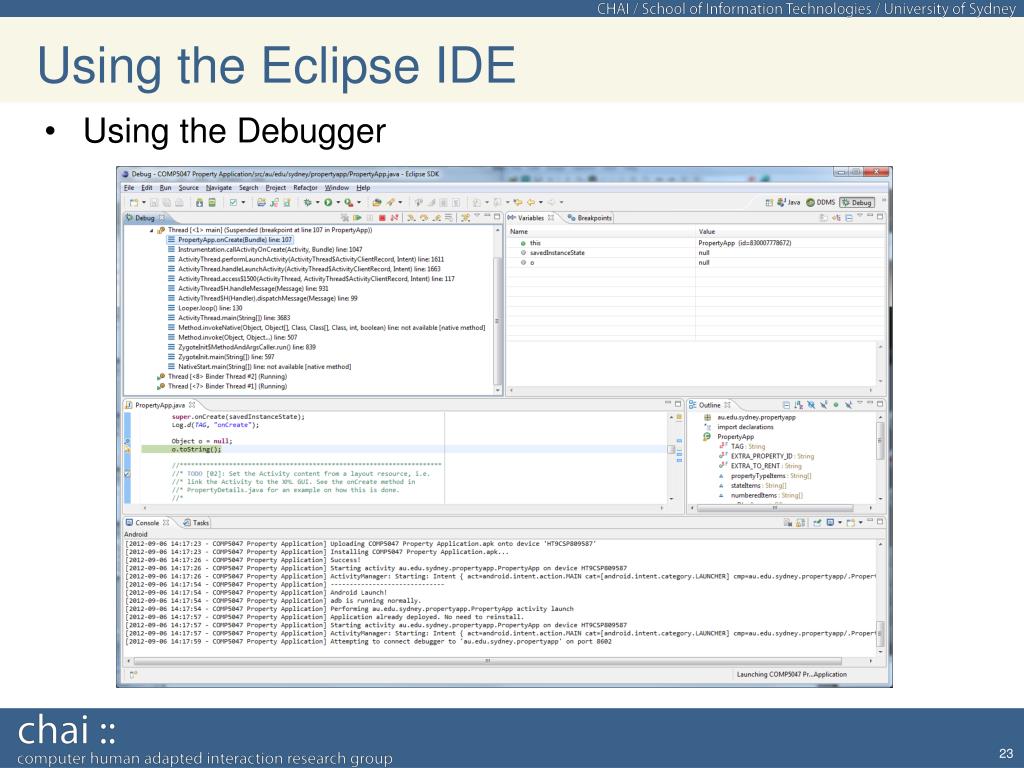This screenshot has width=1024, height=768.
Task: Open the Window menu
Action: coord(337,188)
